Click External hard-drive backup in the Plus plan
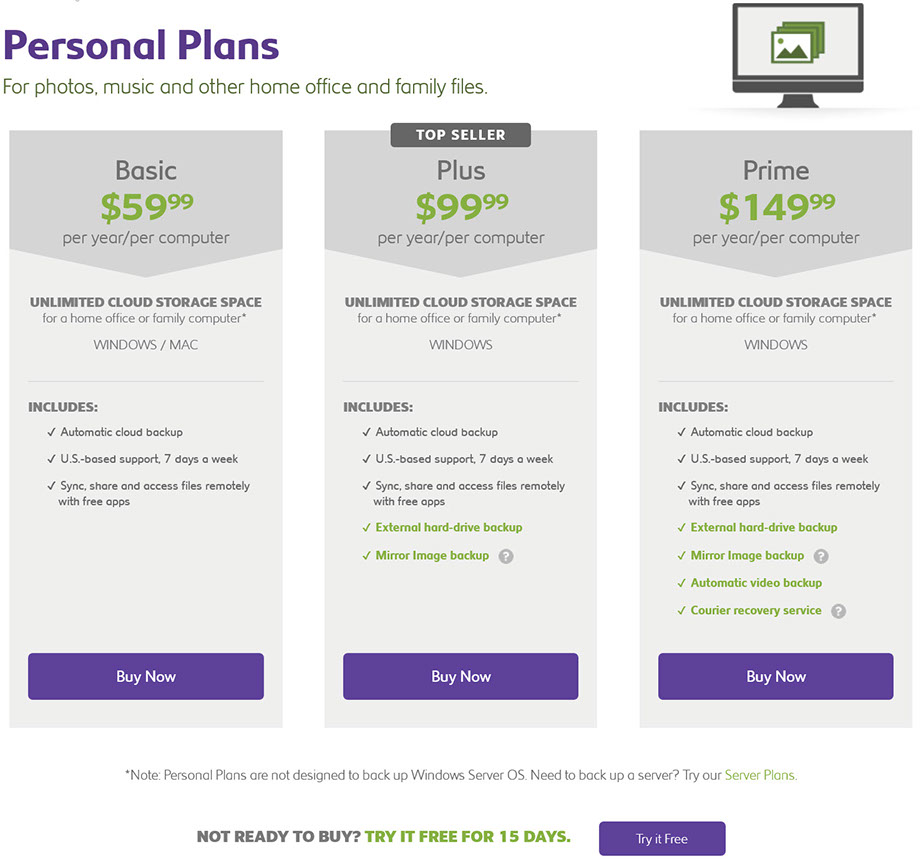The width and height of the screenshot is (921, 867). 449,527
